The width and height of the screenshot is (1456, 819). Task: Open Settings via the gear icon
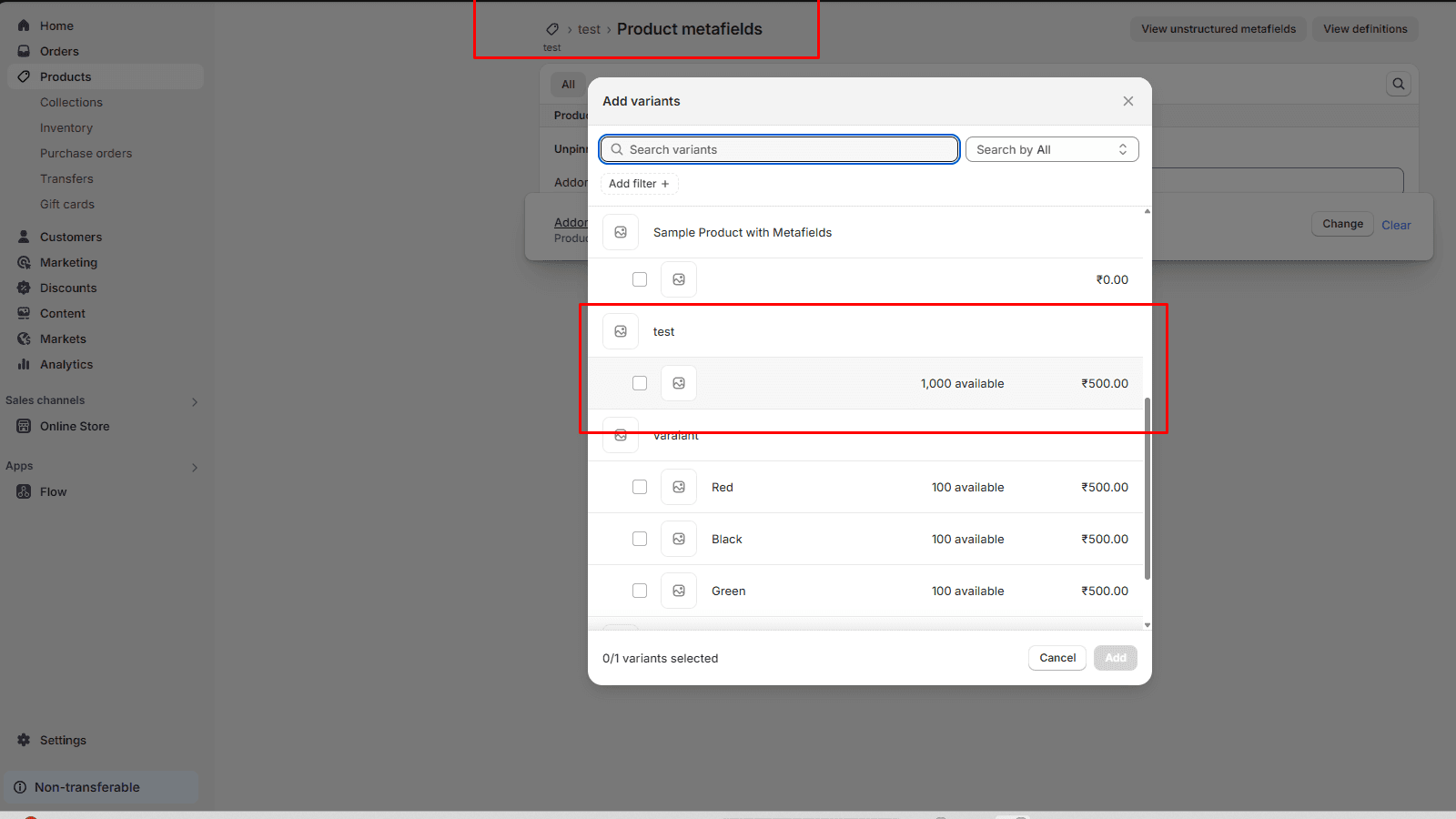[x=24, y=740]
